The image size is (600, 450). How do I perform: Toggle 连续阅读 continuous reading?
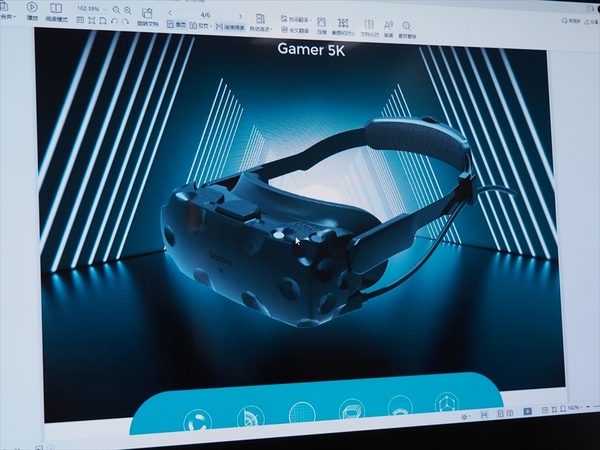click(x=230, y=27)
